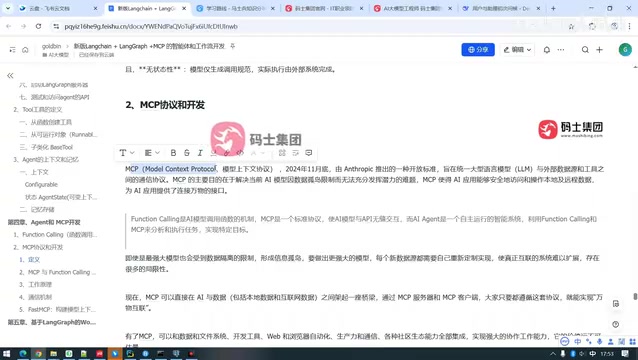638x360 pixels.
Task: Open goldbin breadcrumb link
Action: click(x=51, y=46)
